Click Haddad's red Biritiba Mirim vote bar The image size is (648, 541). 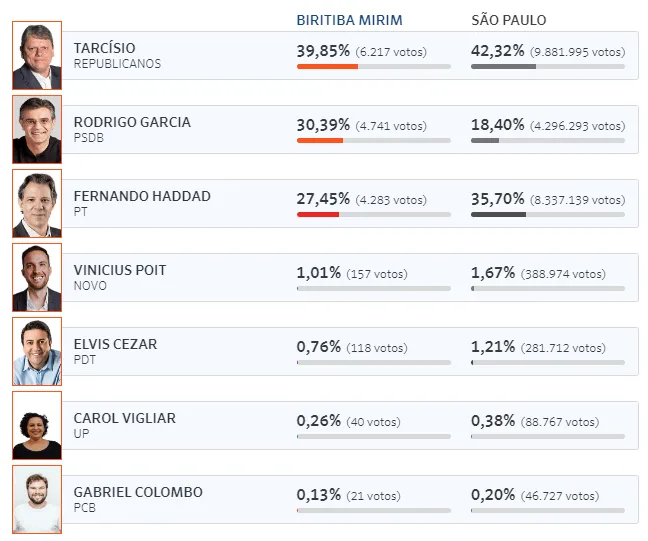318,215
